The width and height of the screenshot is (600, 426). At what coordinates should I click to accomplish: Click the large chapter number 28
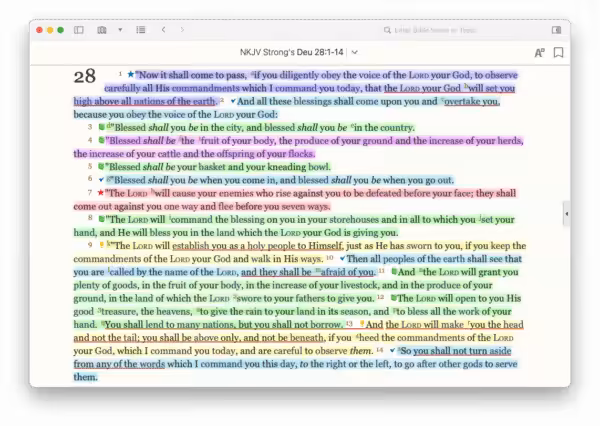[85, 76]
